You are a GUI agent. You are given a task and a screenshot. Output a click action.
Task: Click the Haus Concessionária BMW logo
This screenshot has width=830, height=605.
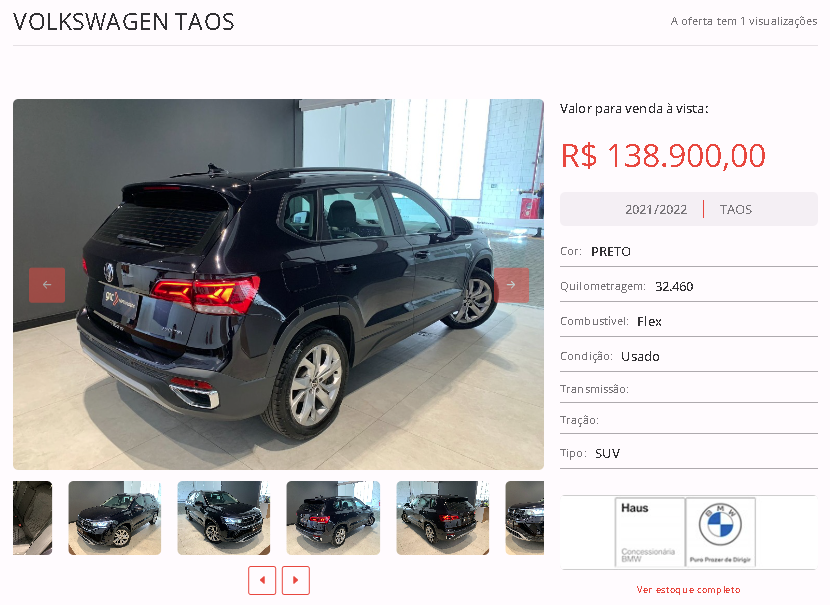[x=650, y=532]
